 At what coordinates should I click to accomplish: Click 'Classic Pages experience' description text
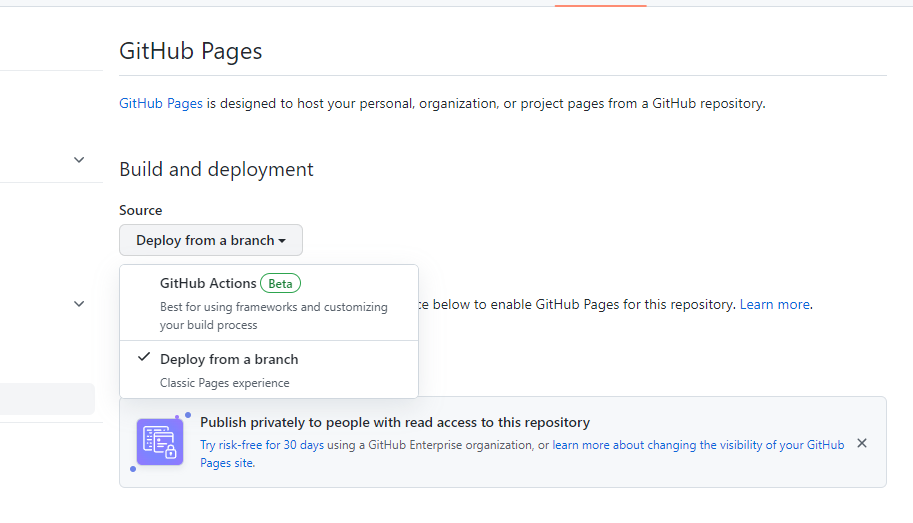coord(224,383)
